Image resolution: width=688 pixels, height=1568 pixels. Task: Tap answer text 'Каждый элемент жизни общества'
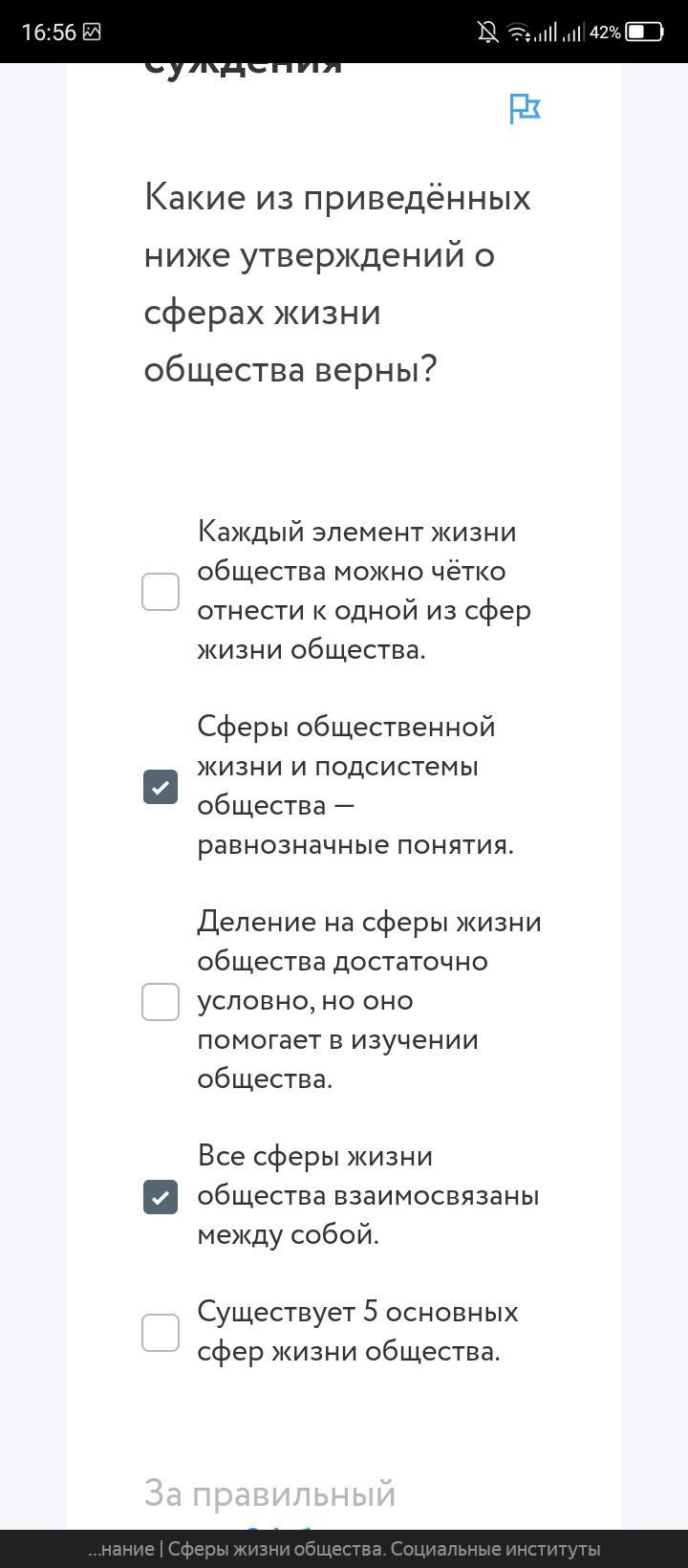click(363, 590)
